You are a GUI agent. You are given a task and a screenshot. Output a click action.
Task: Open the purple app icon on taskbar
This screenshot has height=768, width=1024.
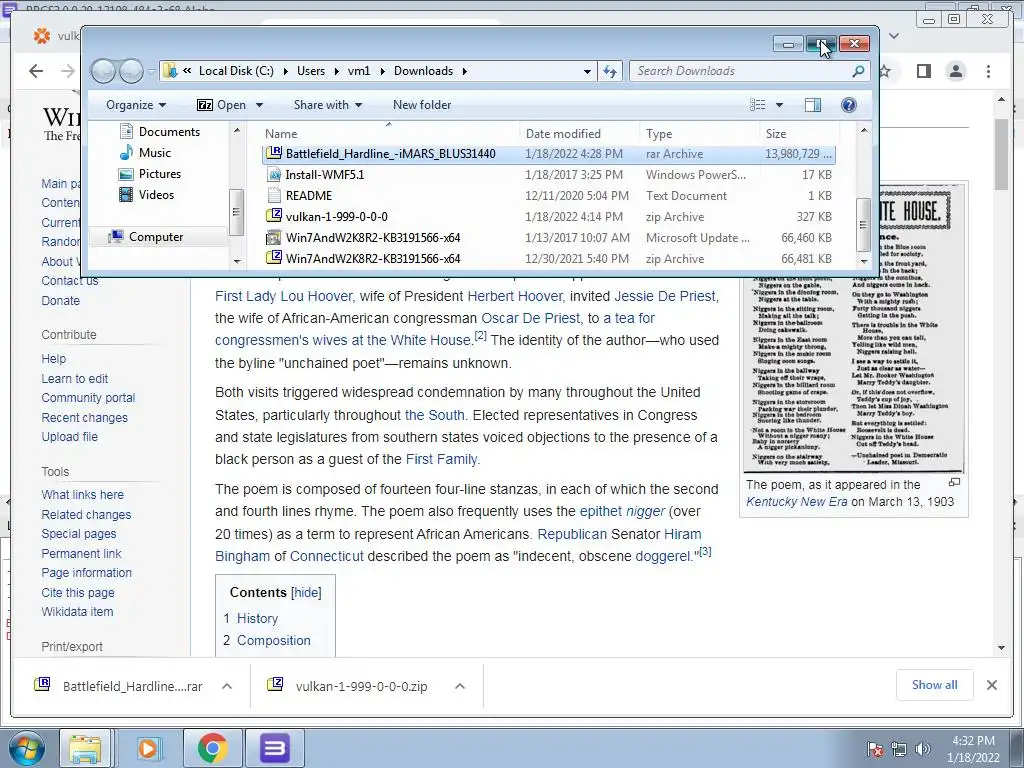[x=274, y=748]
